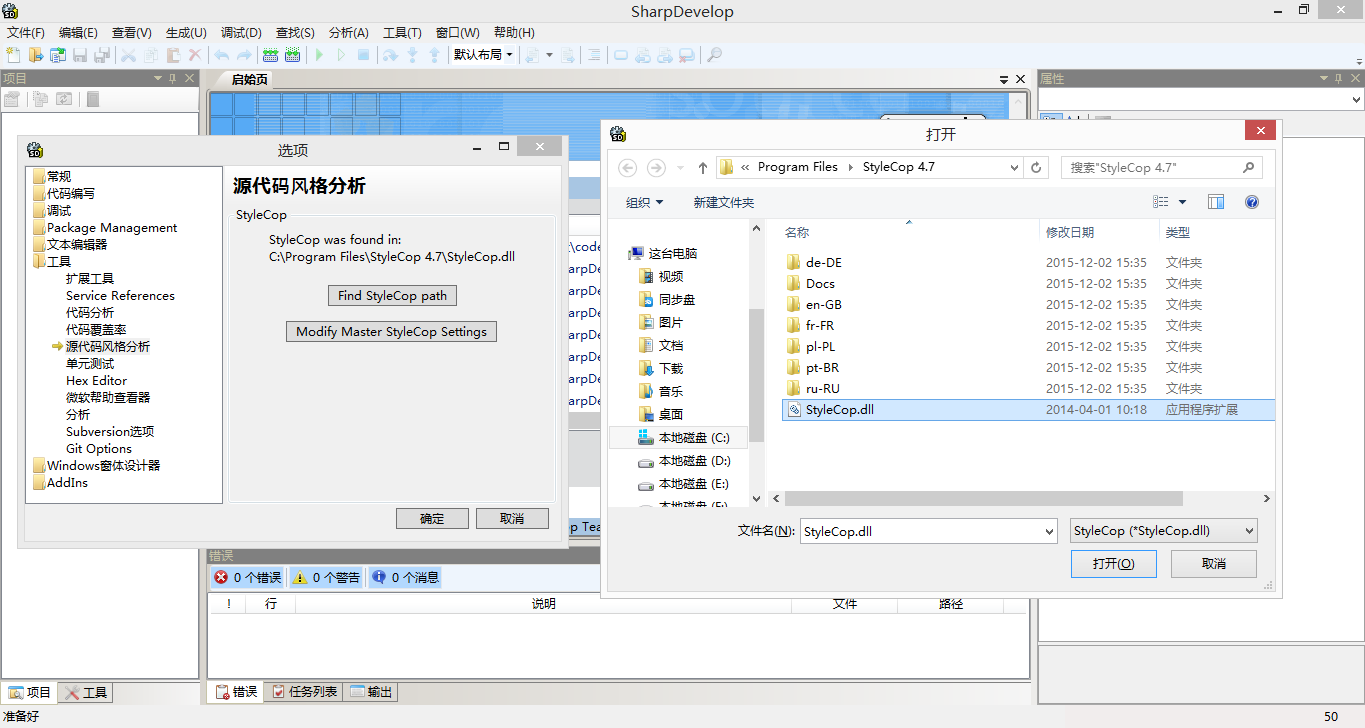This screenshot has width=1365, height=728.
Task: Click the Open File toolbar icon
Action: click(x=36, y=55)
